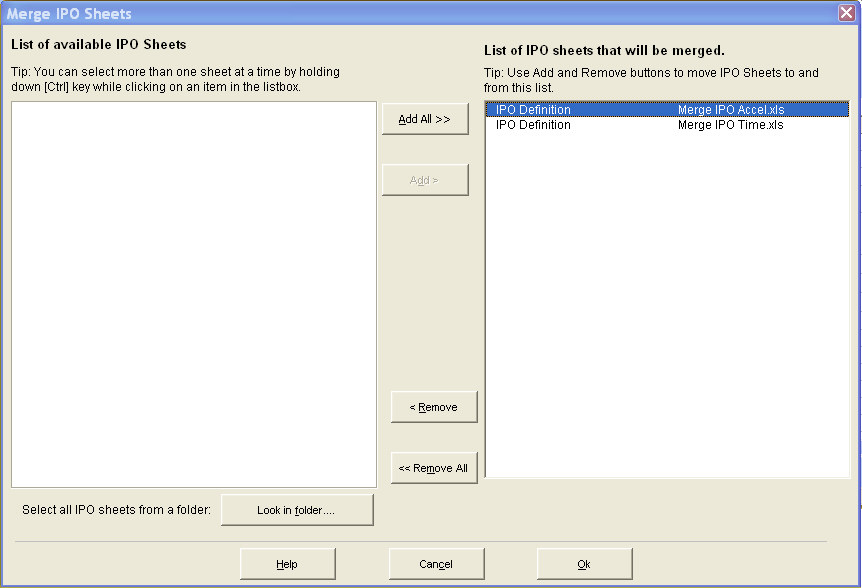
Task: Click the empty area below the merged sheets list
Action: (x=660, y=300)
